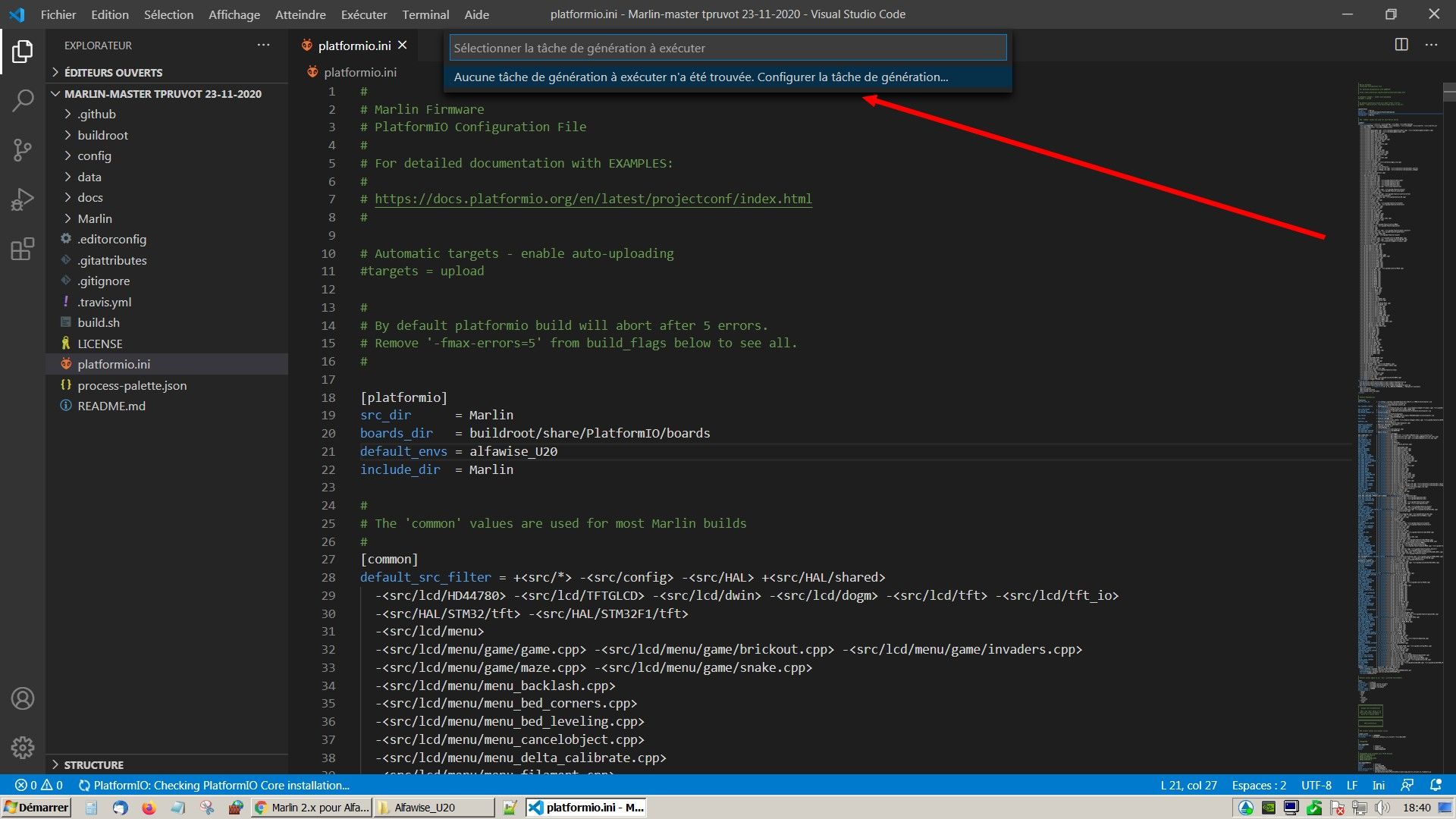
Task: Open process-palette.json in the explorer
Action: [x=167, y=385]
